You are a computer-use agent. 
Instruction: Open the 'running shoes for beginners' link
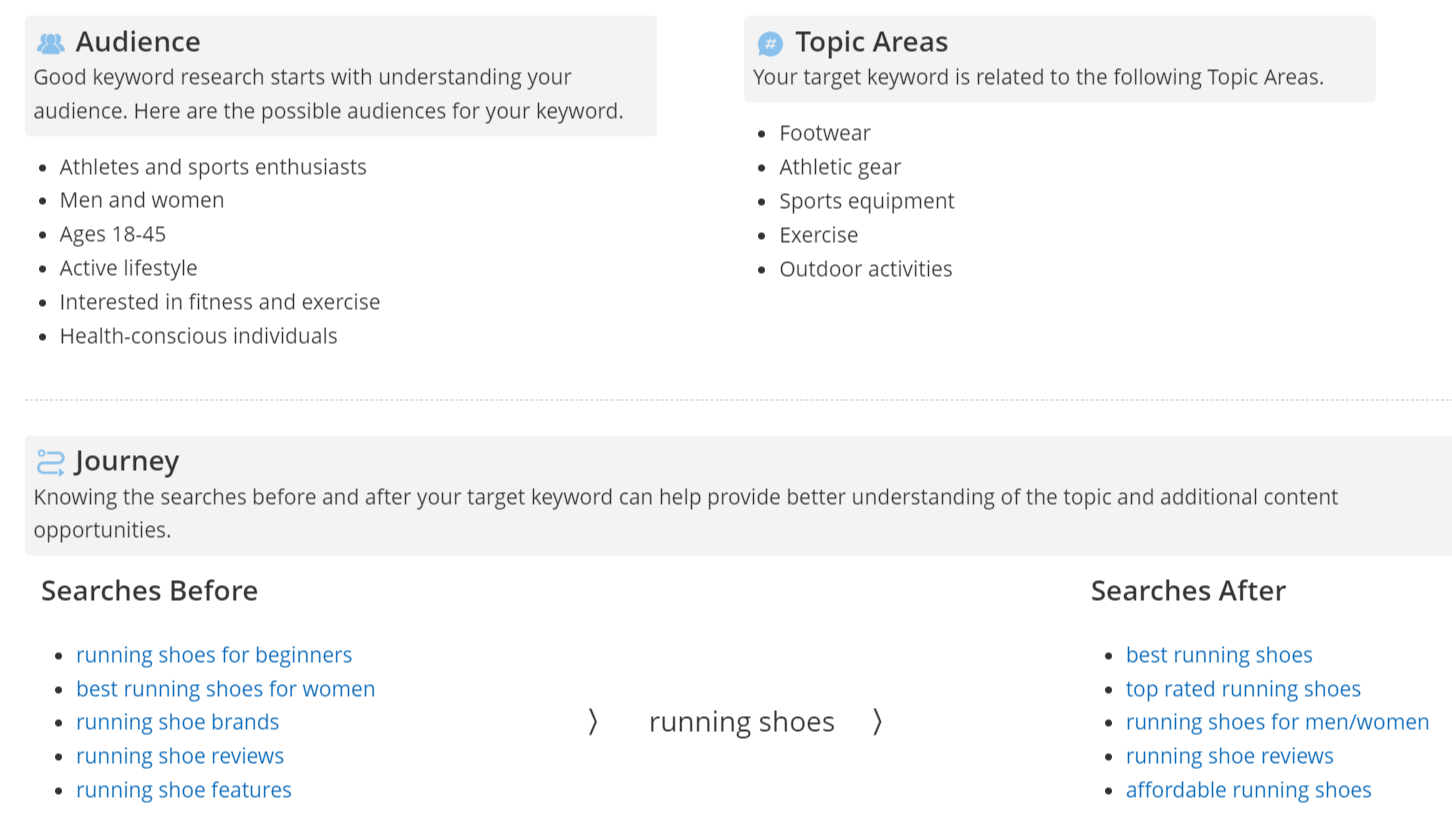click(x=214, y=655)
